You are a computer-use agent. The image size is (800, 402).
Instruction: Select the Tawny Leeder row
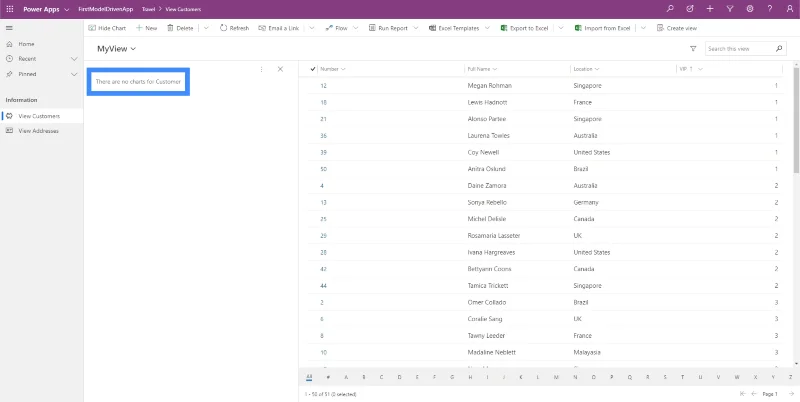545,336
